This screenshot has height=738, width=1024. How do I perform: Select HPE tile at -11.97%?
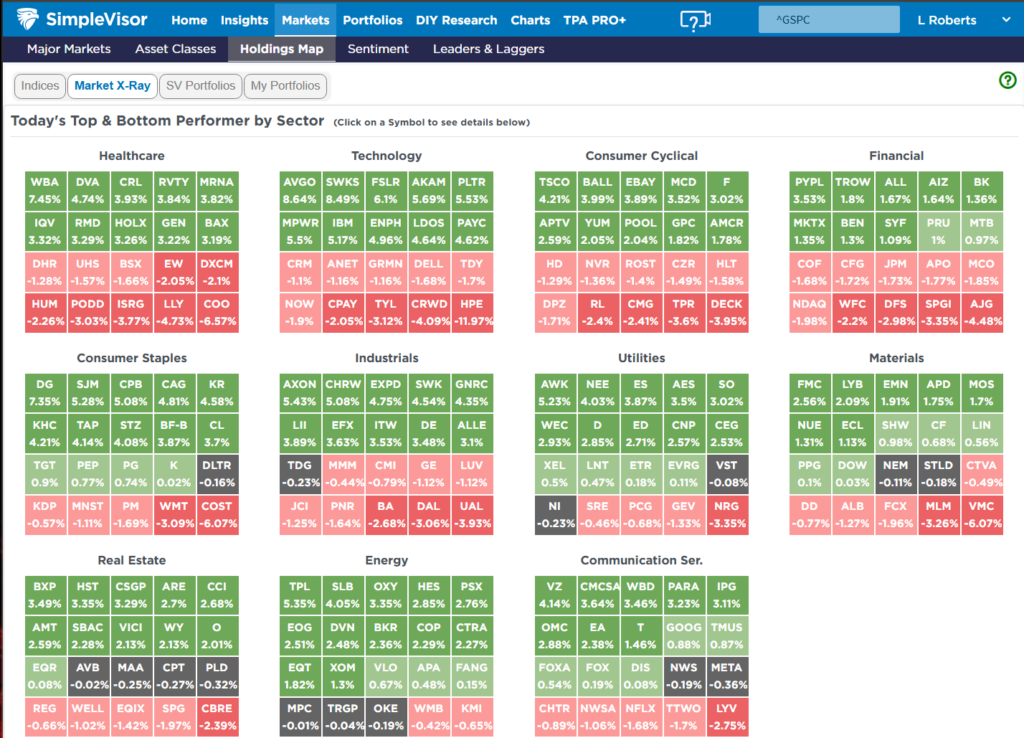pyautogui.click(x=472, y=313)
